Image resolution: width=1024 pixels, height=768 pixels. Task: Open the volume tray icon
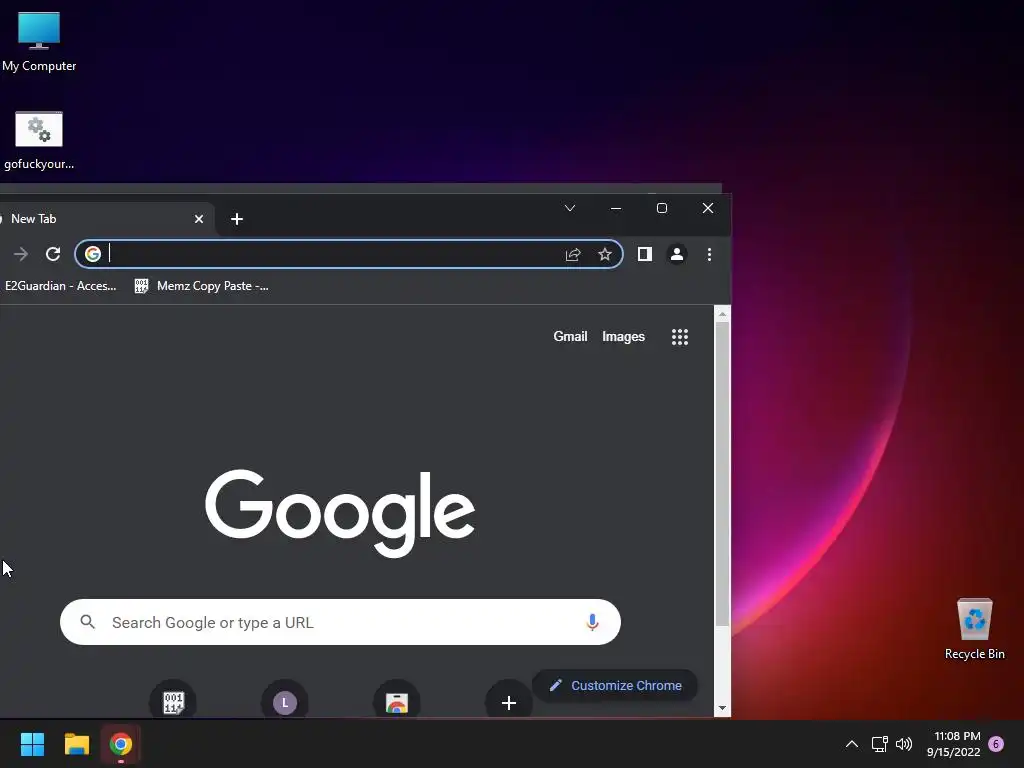point(904,744)
